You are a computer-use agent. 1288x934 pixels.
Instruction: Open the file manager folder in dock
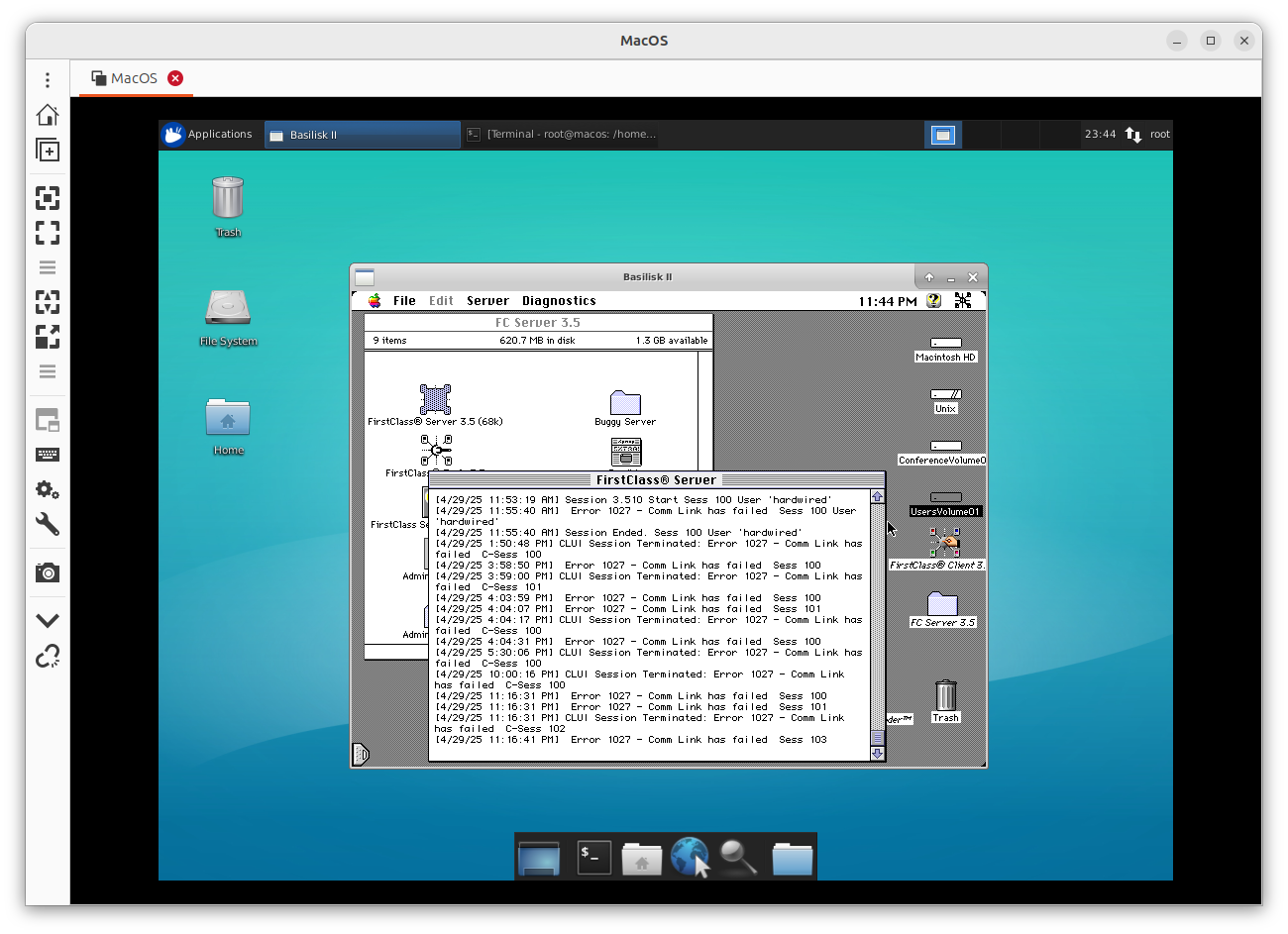tap(793, 858)
